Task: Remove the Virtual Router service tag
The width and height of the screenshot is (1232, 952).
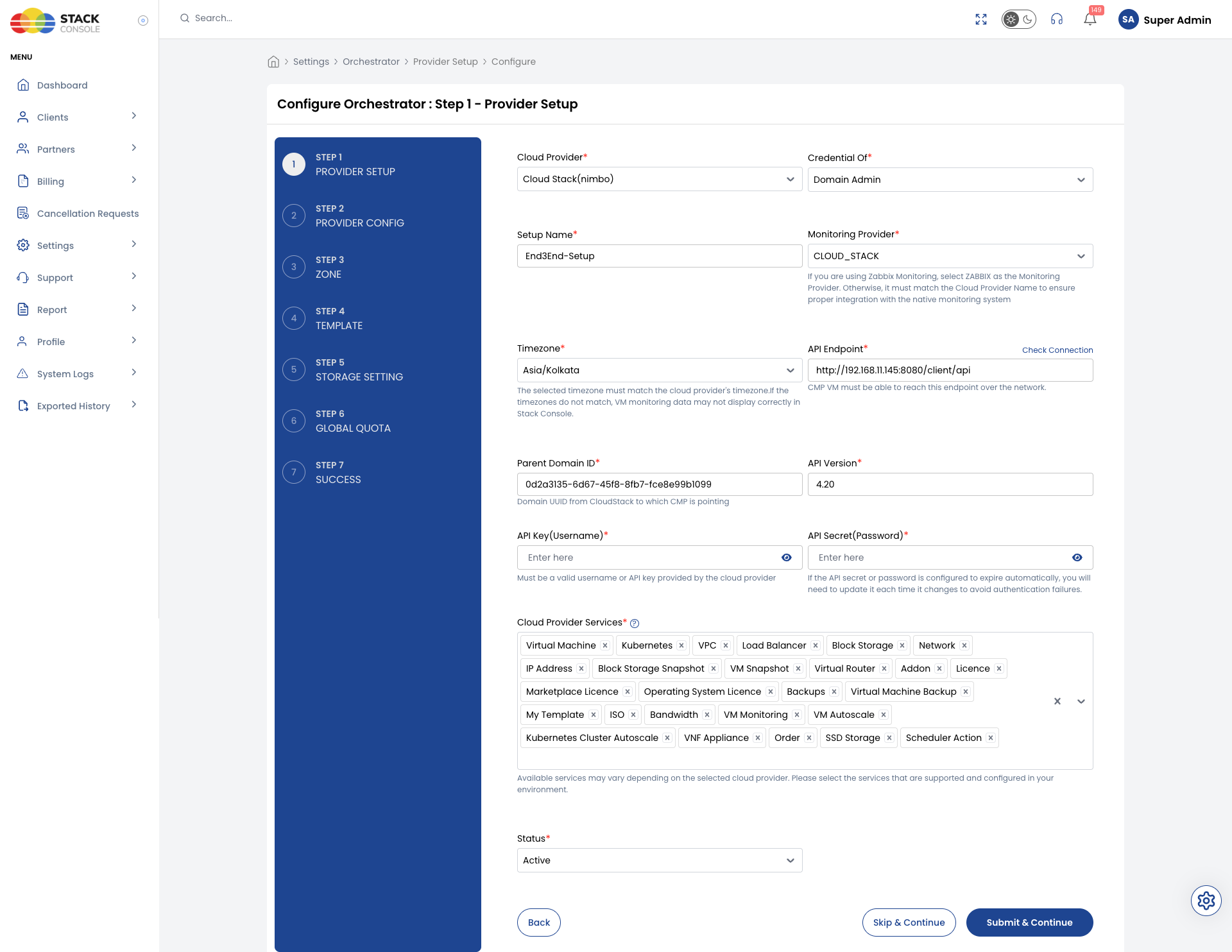Action: coord(884,668)
